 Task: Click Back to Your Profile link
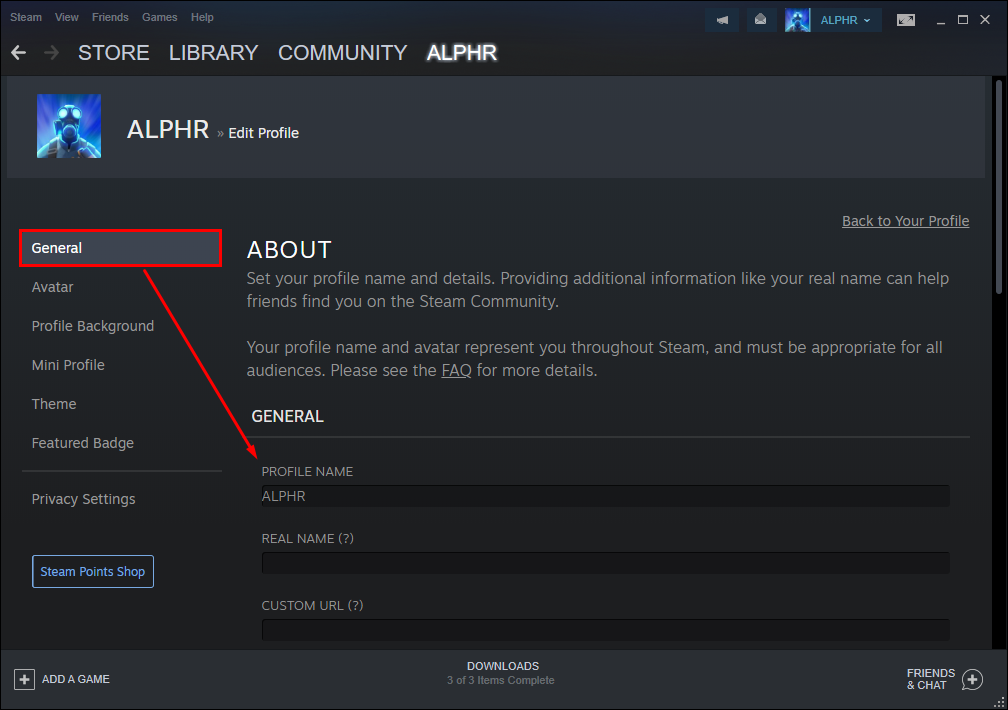(905, 221)
